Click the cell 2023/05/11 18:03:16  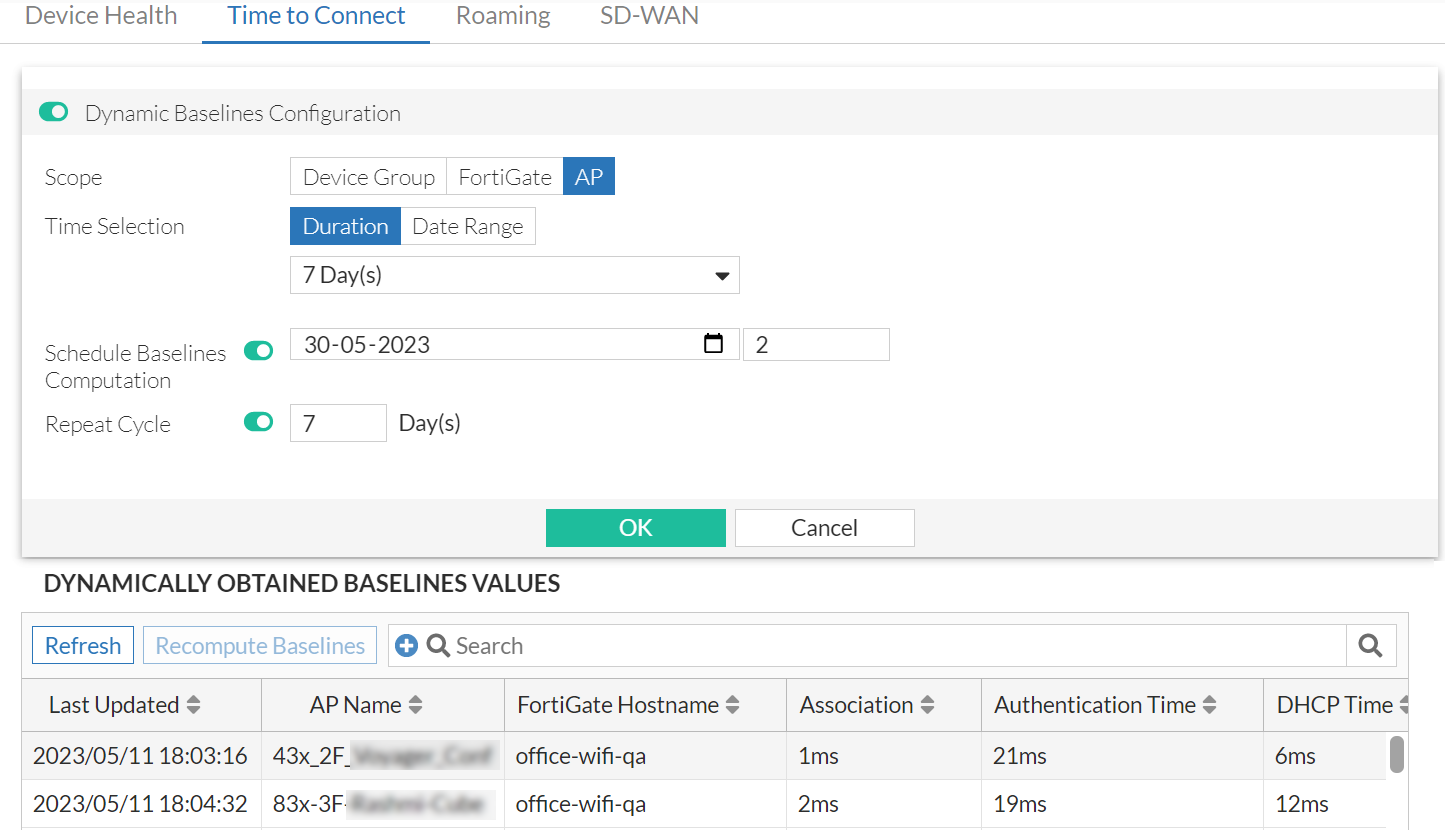point(140,756)
